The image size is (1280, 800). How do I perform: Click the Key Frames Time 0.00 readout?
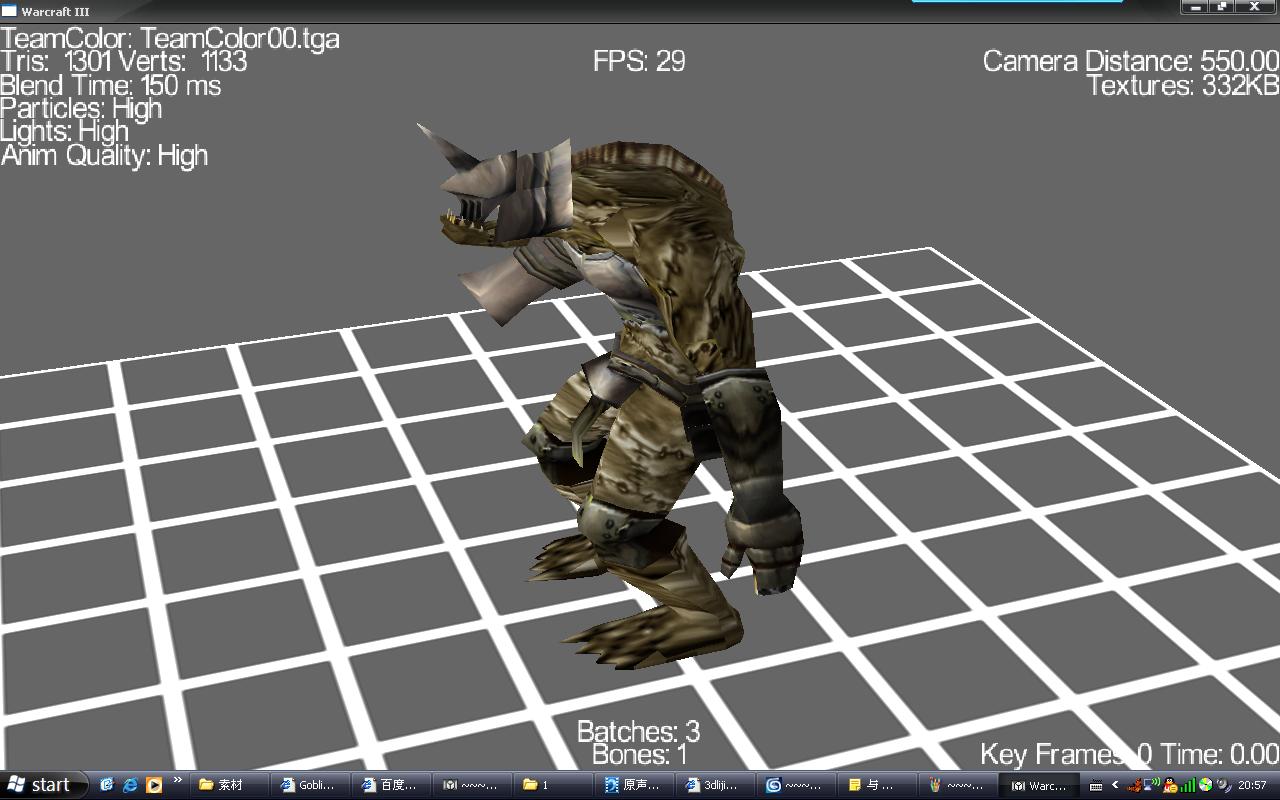[x=1130, y=754]
